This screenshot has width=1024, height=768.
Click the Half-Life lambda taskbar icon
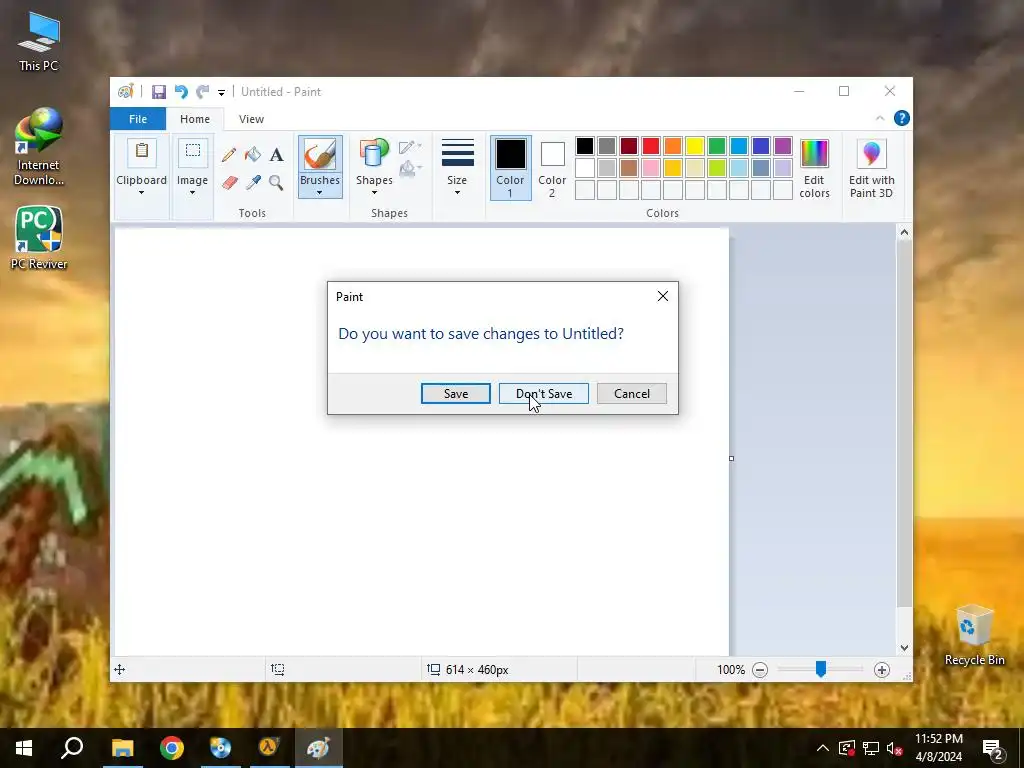point(269,748)
